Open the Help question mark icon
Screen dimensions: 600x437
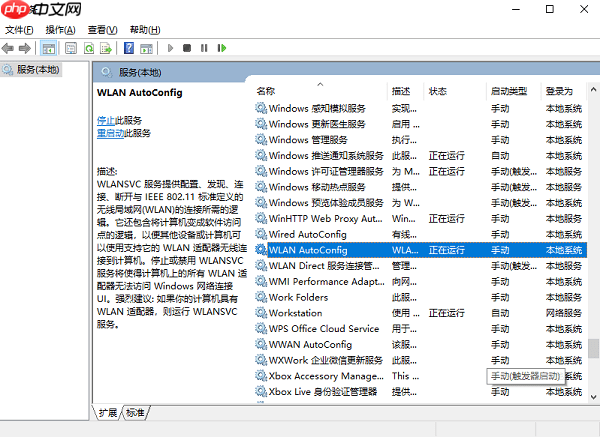(x=129, y=48)
